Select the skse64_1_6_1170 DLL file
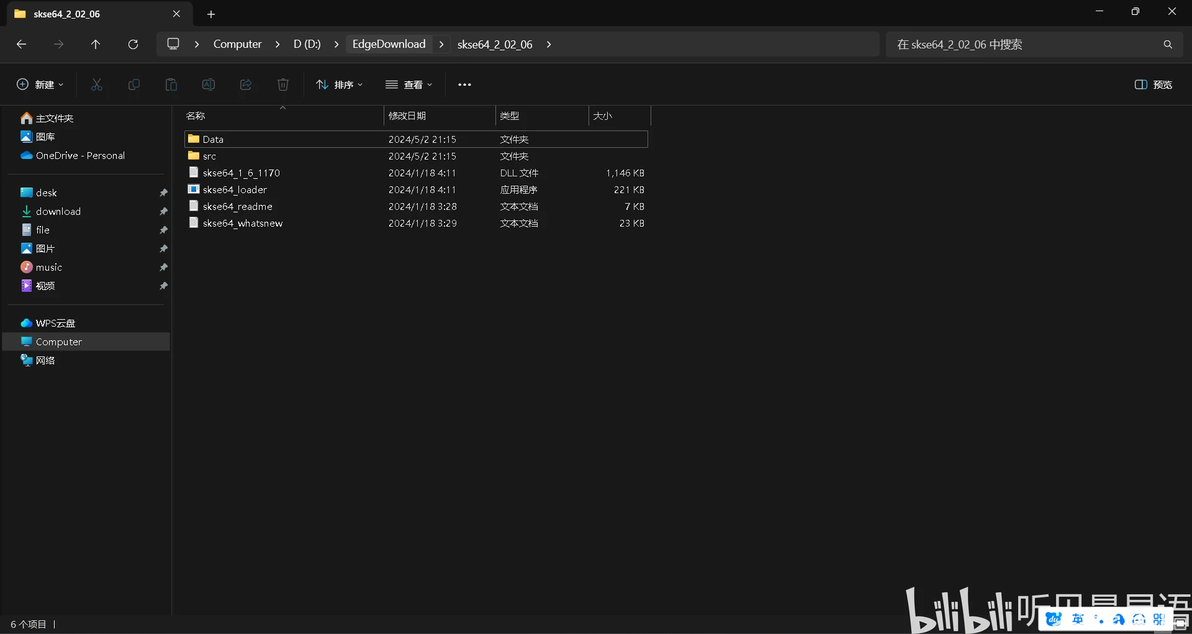Viewport: 1192px width, 634px height. 416,173
